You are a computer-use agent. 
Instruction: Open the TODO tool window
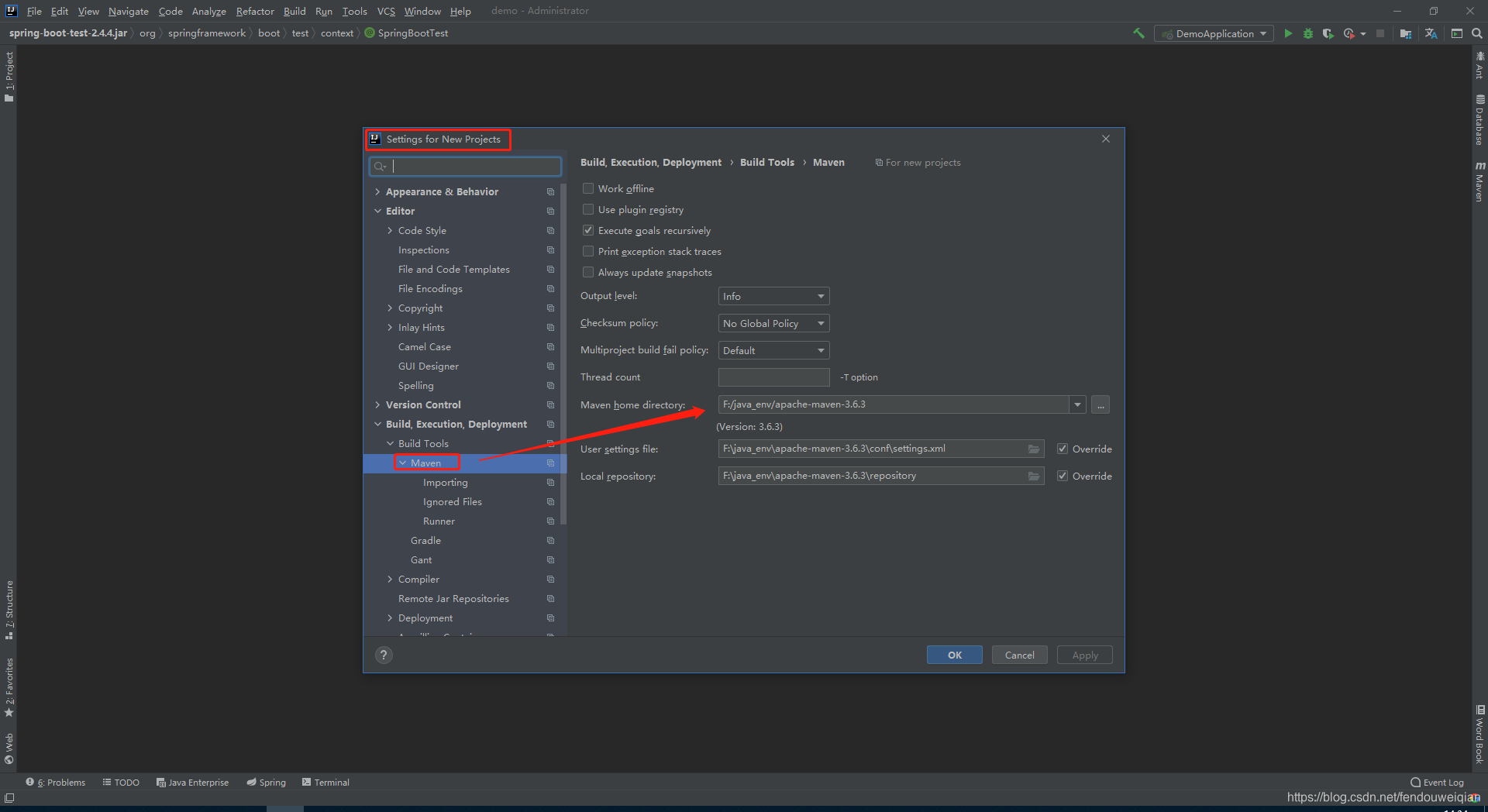pyautogui.click(x=121, y=783)
